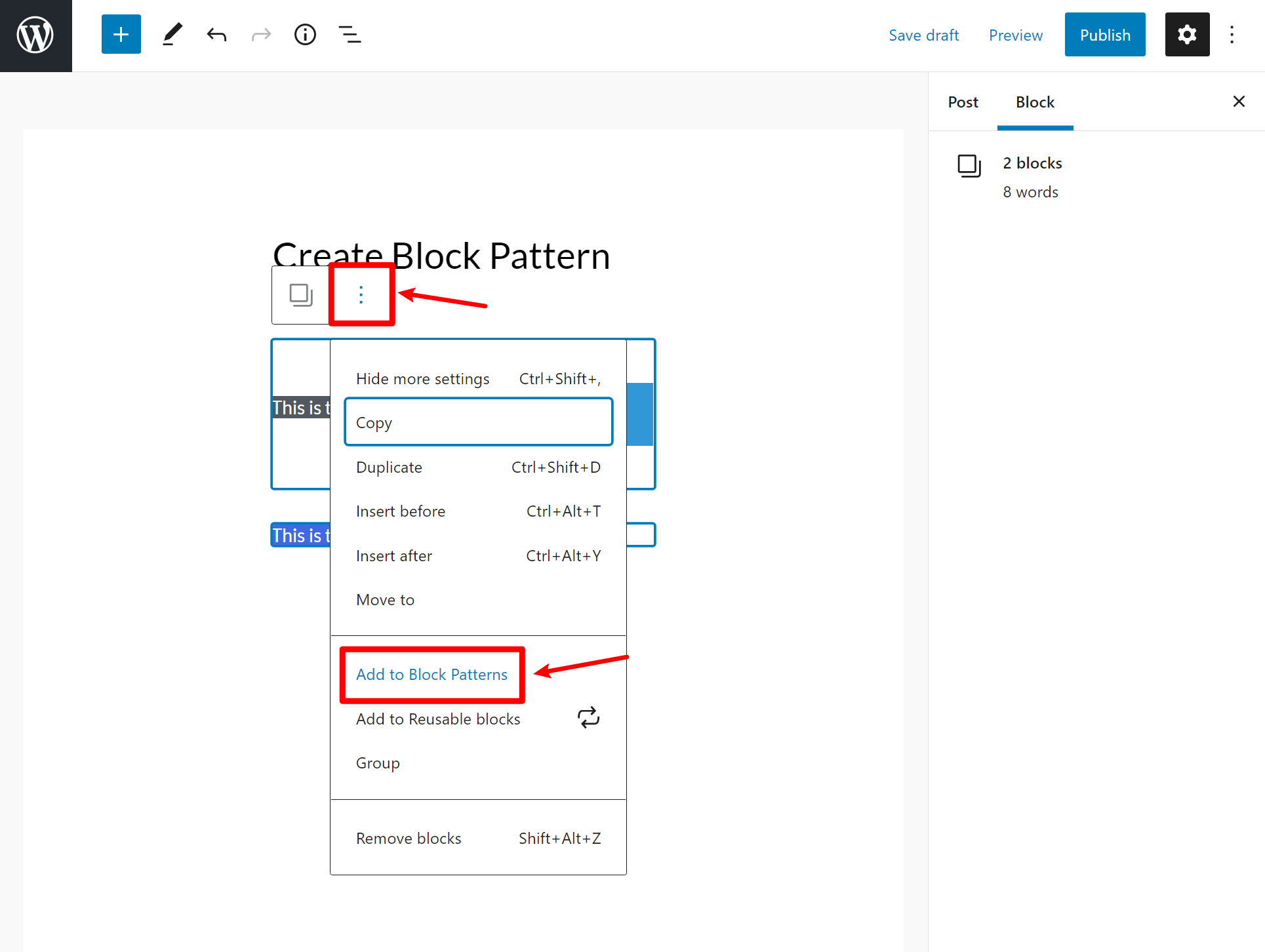Screen dimensions: 1265x952
Task: Click the undo arrow icon
Action: [216, 35]
